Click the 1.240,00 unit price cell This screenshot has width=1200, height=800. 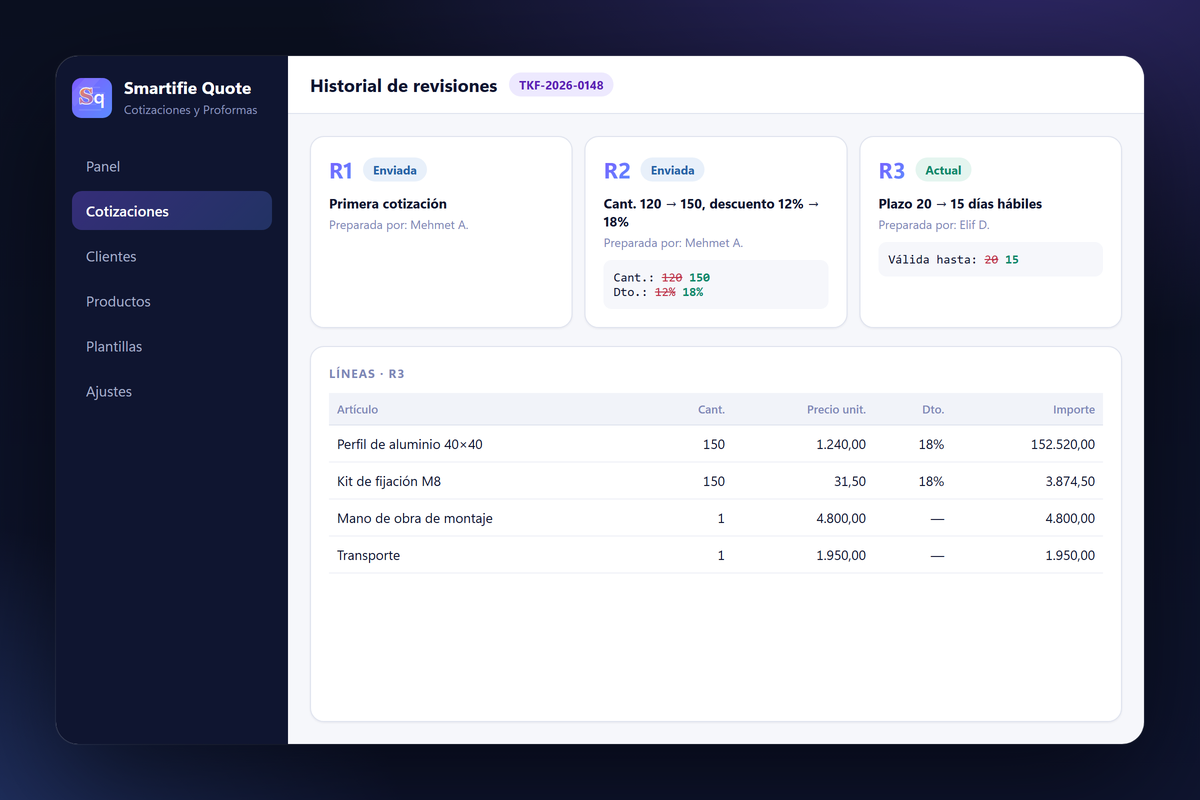[x=842, y=444]
